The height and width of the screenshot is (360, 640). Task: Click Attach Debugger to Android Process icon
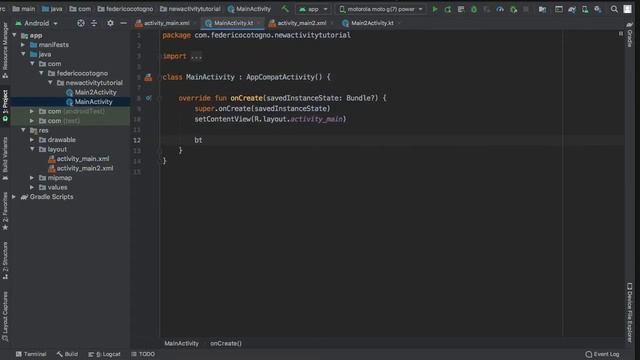coord(513,9)
